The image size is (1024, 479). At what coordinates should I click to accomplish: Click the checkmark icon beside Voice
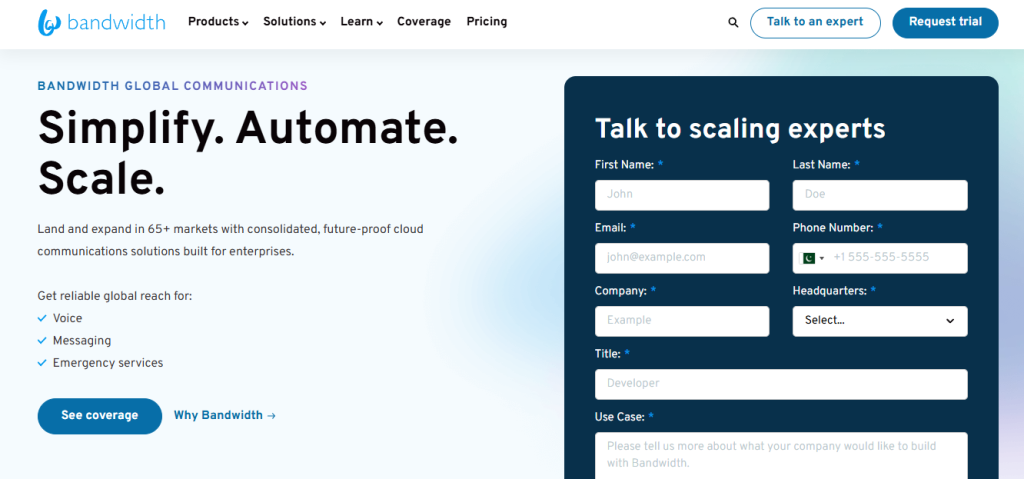coord(42,318)
